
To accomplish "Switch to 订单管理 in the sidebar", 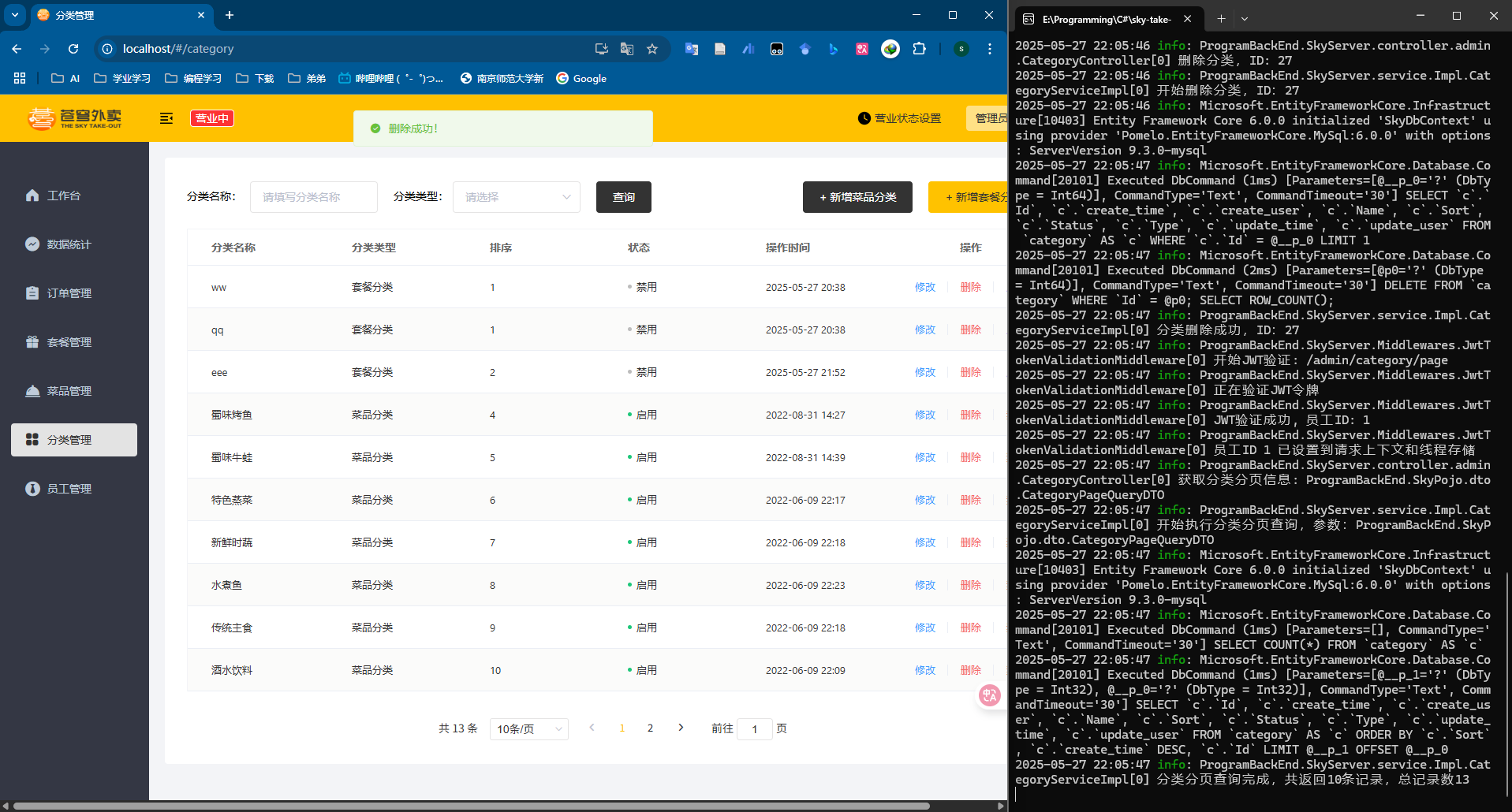I will click(x=69, y=293).
